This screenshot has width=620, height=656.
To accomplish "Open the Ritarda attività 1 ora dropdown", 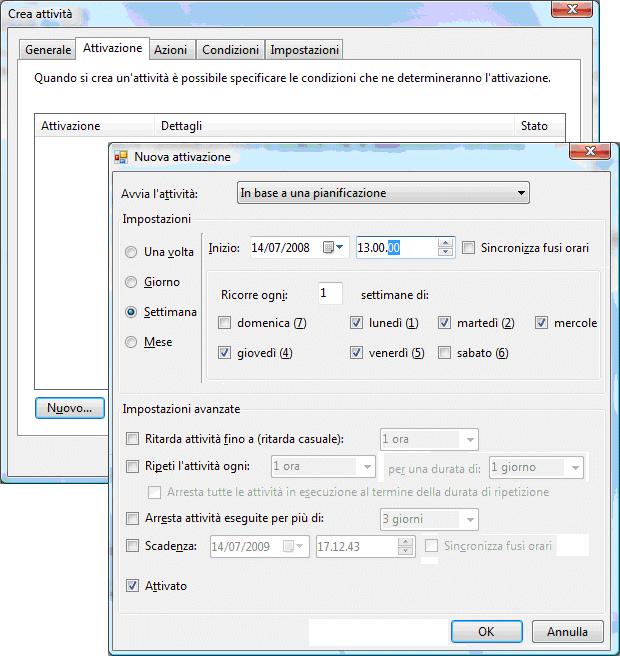I will [x=429, y=439].
